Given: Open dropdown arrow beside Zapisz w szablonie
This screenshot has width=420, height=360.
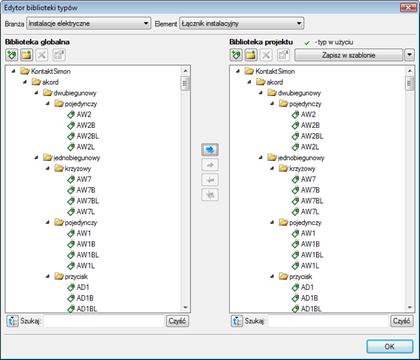Looking at the screenshot, I should point(409,55).
